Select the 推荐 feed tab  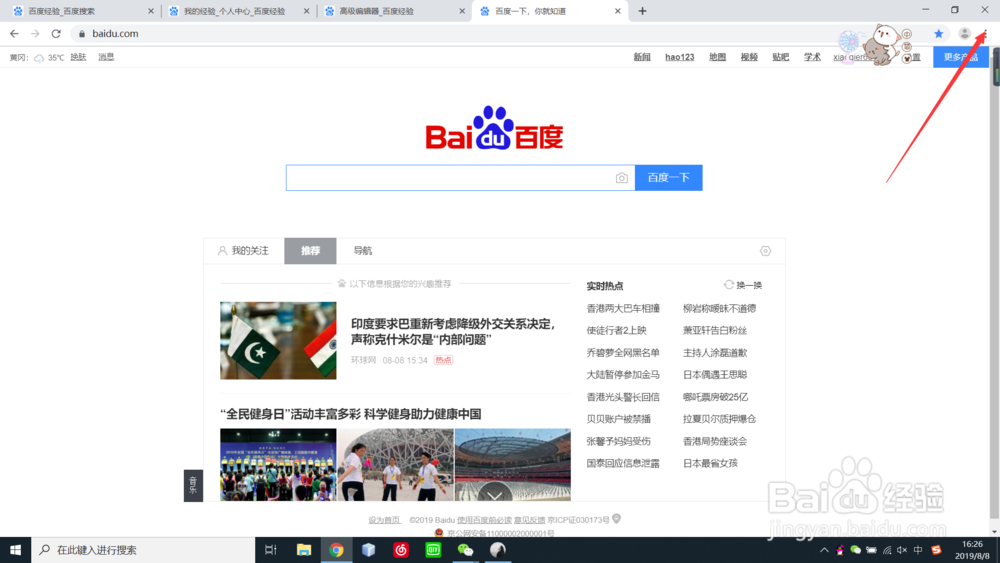point(311,251)
